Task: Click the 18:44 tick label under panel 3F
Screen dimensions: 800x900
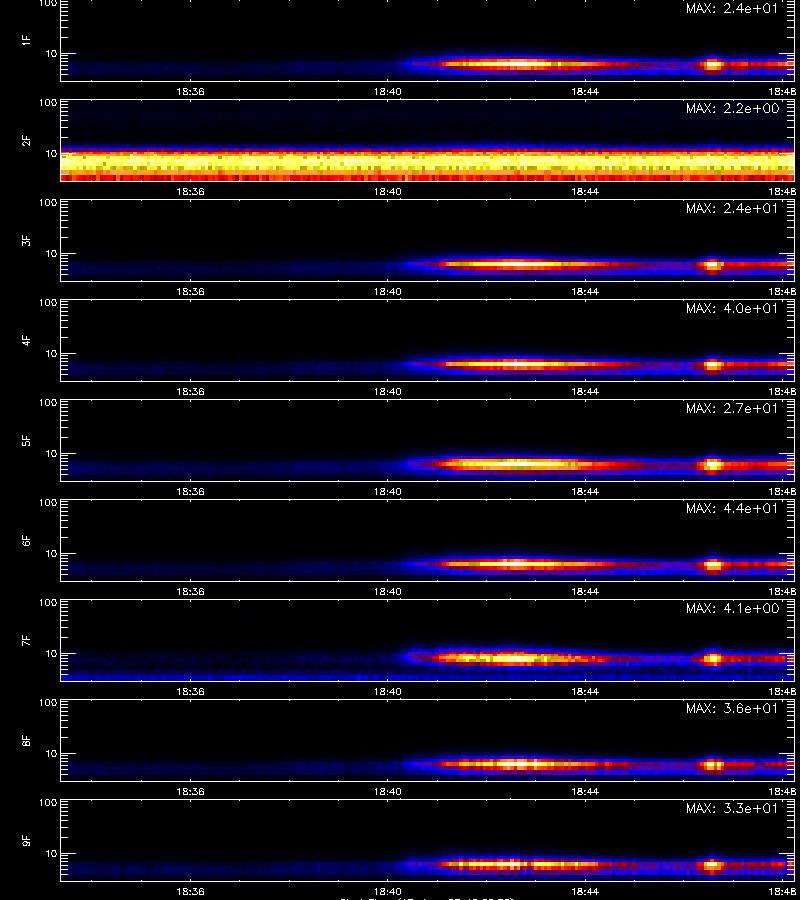Action: pos(585,291)
